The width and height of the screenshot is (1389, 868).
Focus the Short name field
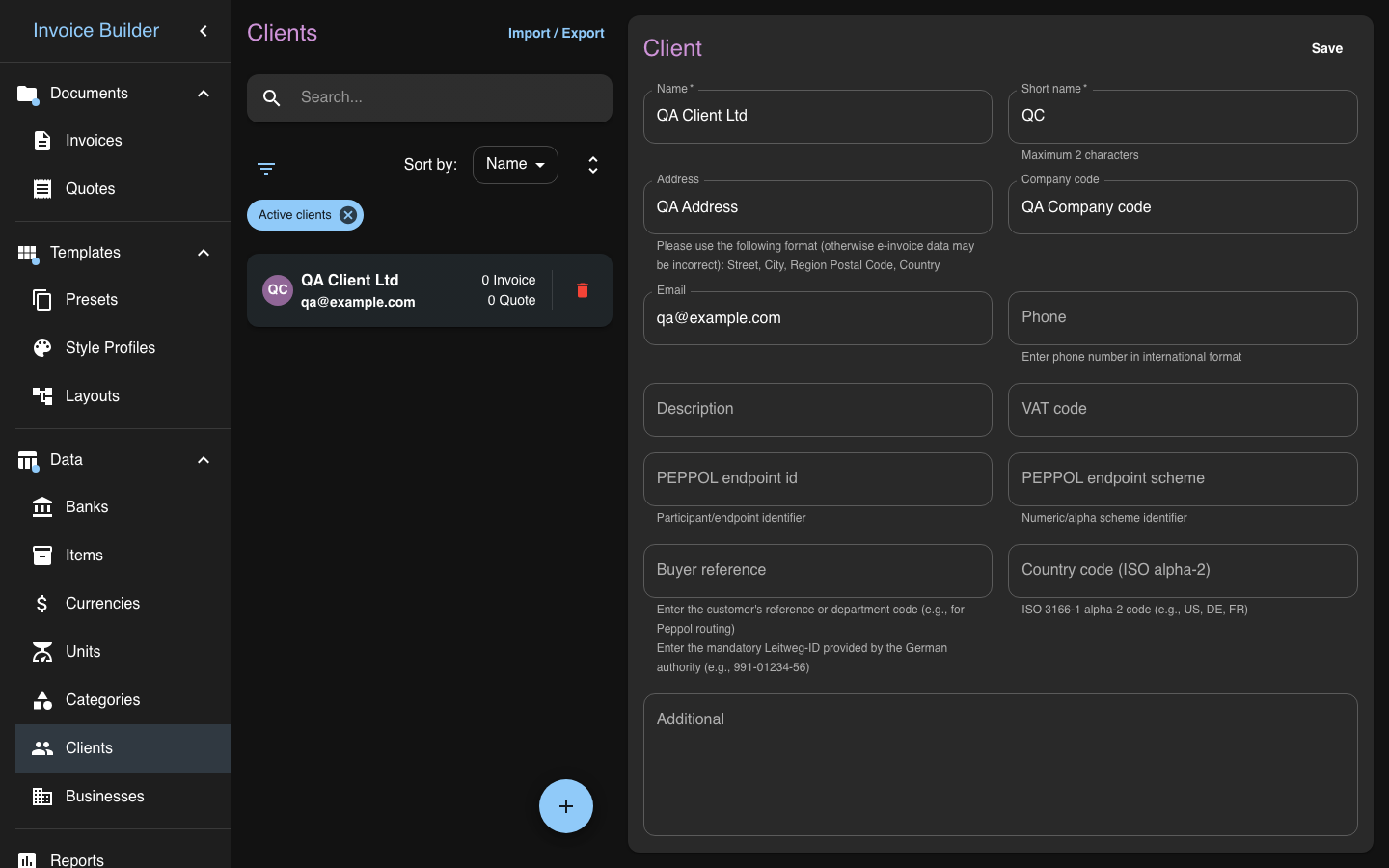[x=1183, y=117]
